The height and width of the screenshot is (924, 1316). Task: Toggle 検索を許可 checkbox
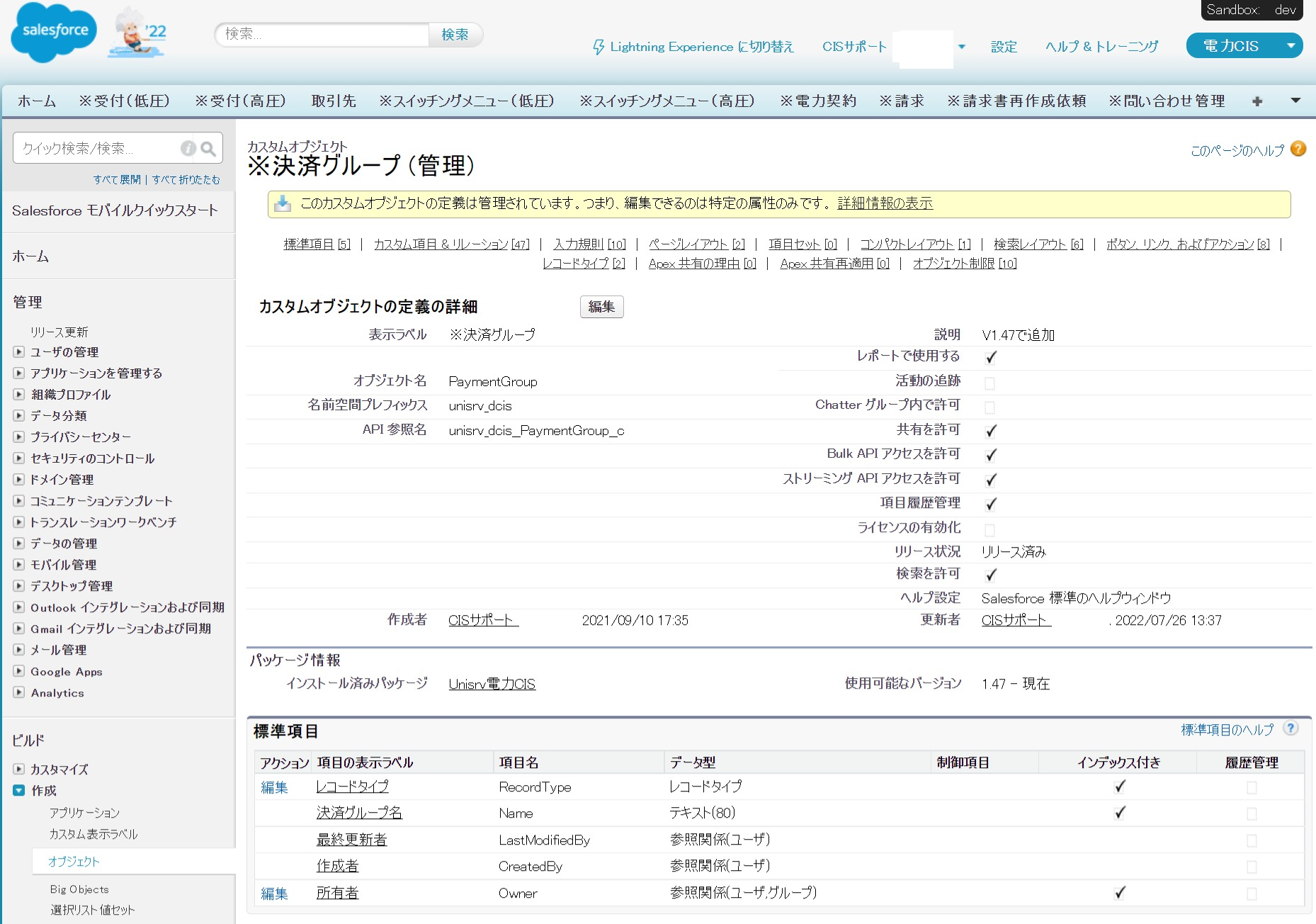990,575
